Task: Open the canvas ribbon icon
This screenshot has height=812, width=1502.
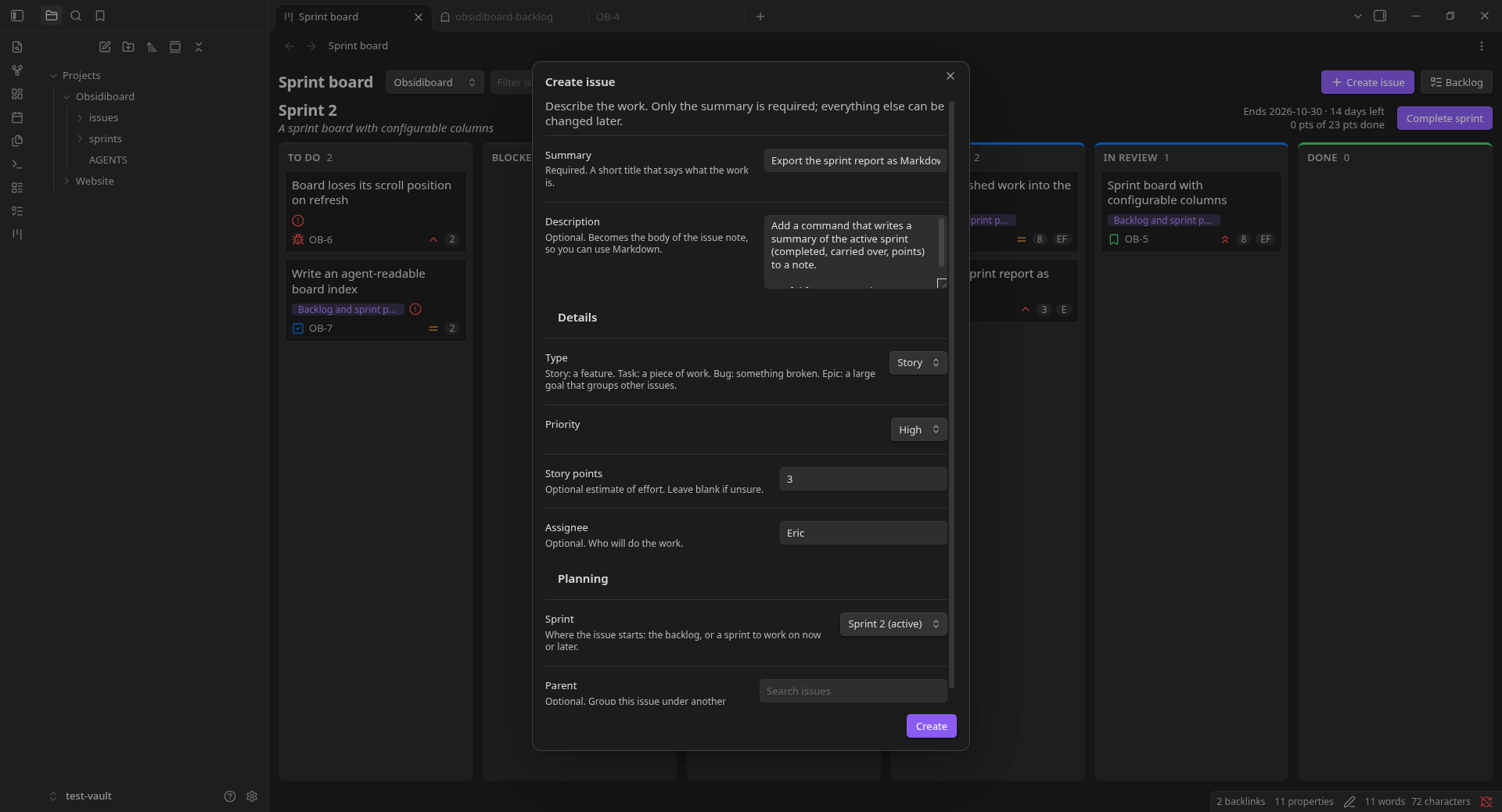Action: point(17,94)
